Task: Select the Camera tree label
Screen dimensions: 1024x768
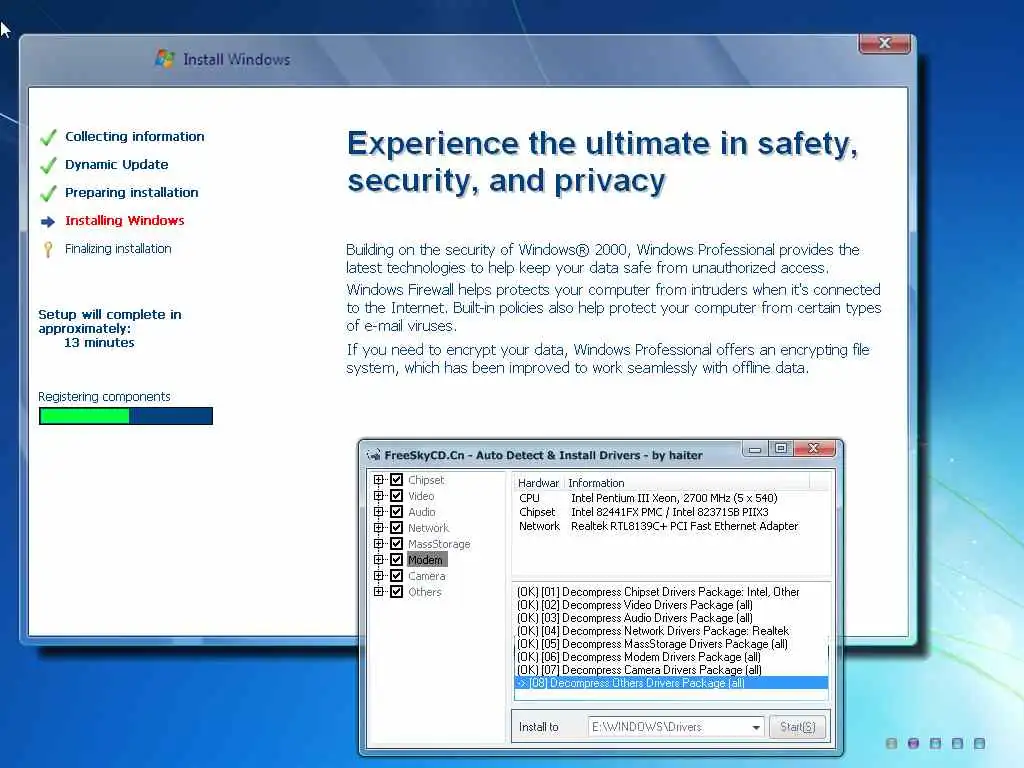Action: [x=427, y=575]
